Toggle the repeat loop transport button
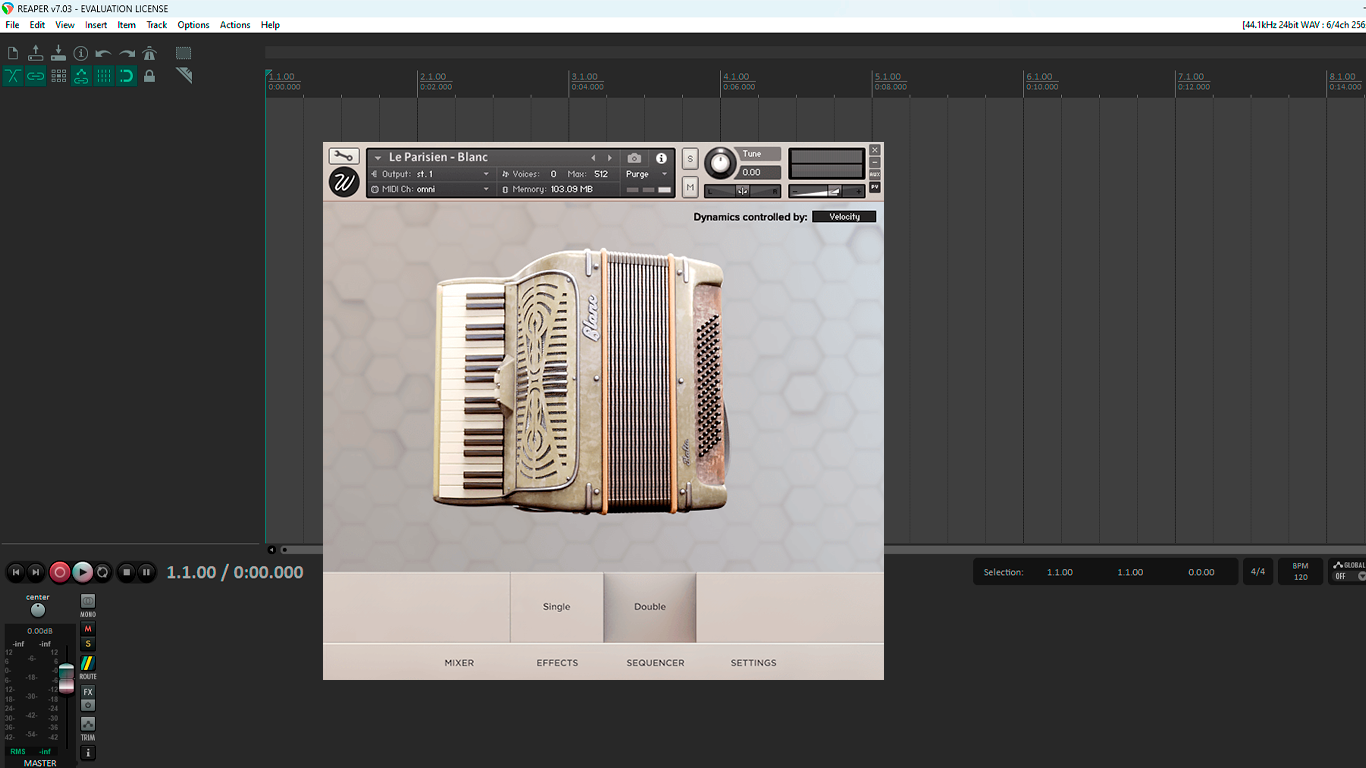Image resolution: width=1366 pixels, height=768 pixels. point(103,572)
